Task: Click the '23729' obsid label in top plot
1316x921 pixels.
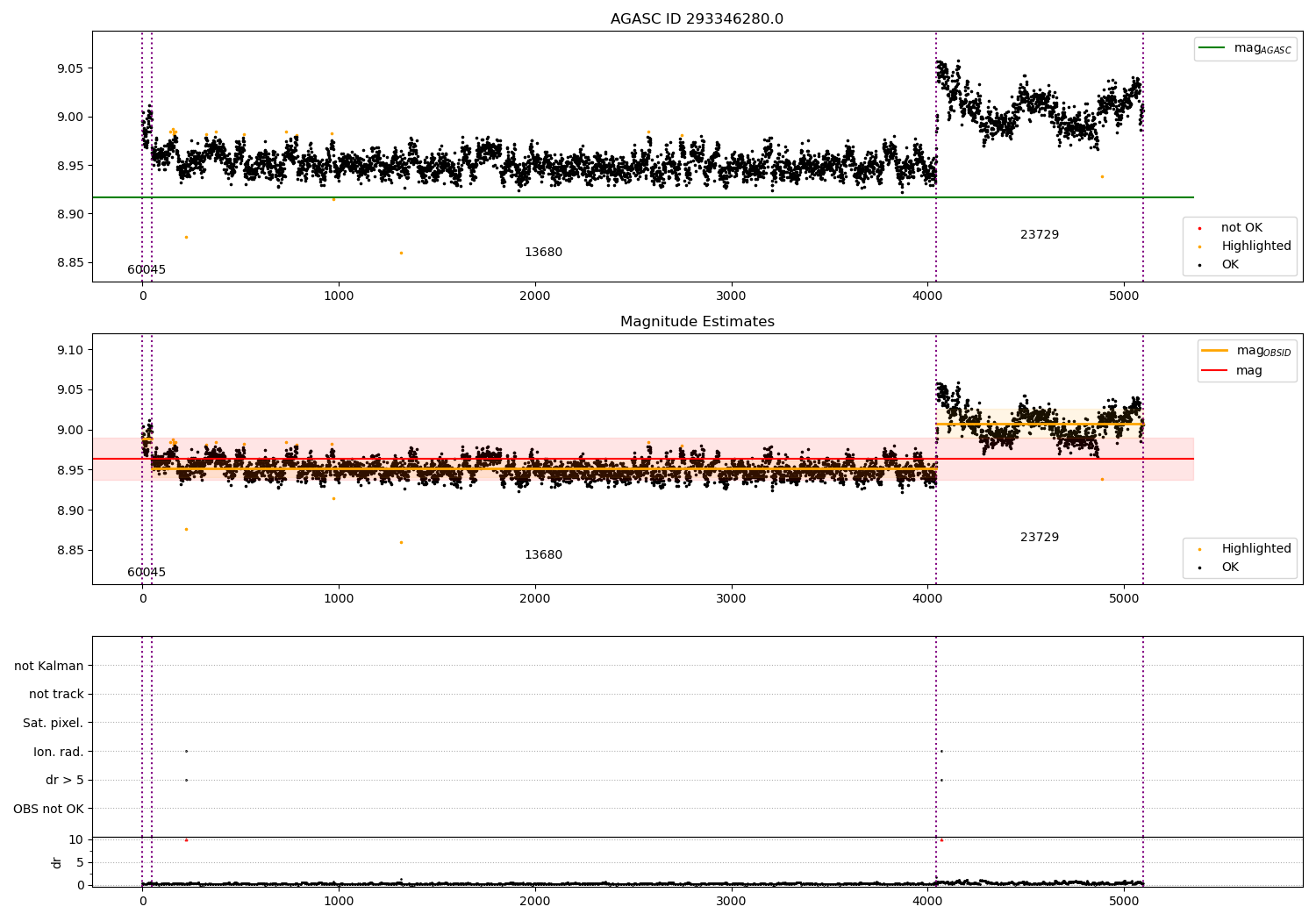Action: tap(1040, 235)
